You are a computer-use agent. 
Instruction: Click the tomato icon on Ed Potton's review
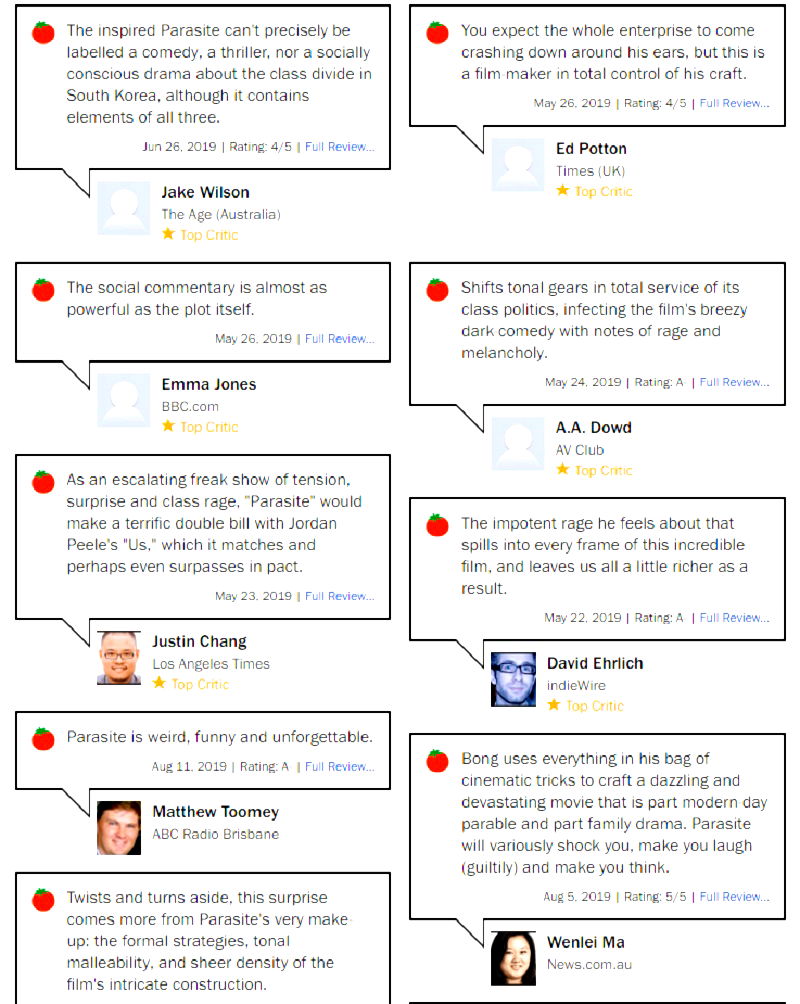tap(437, 32)
